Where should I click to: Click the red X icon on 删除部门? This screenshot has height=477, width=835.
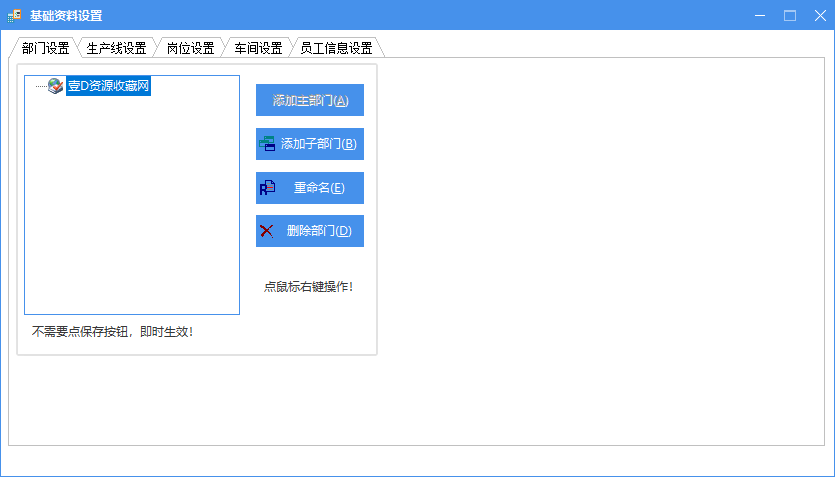[266, 231]
